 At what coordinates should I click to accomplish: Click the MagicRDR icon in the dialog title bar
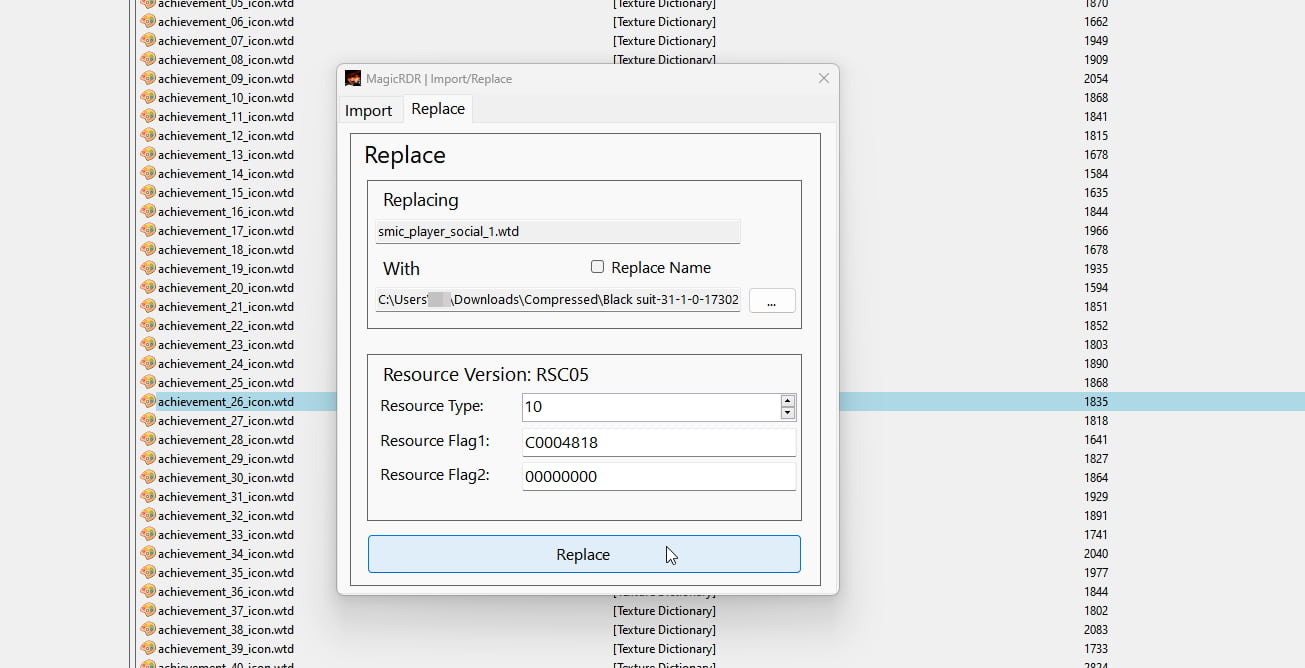[353, 78]
